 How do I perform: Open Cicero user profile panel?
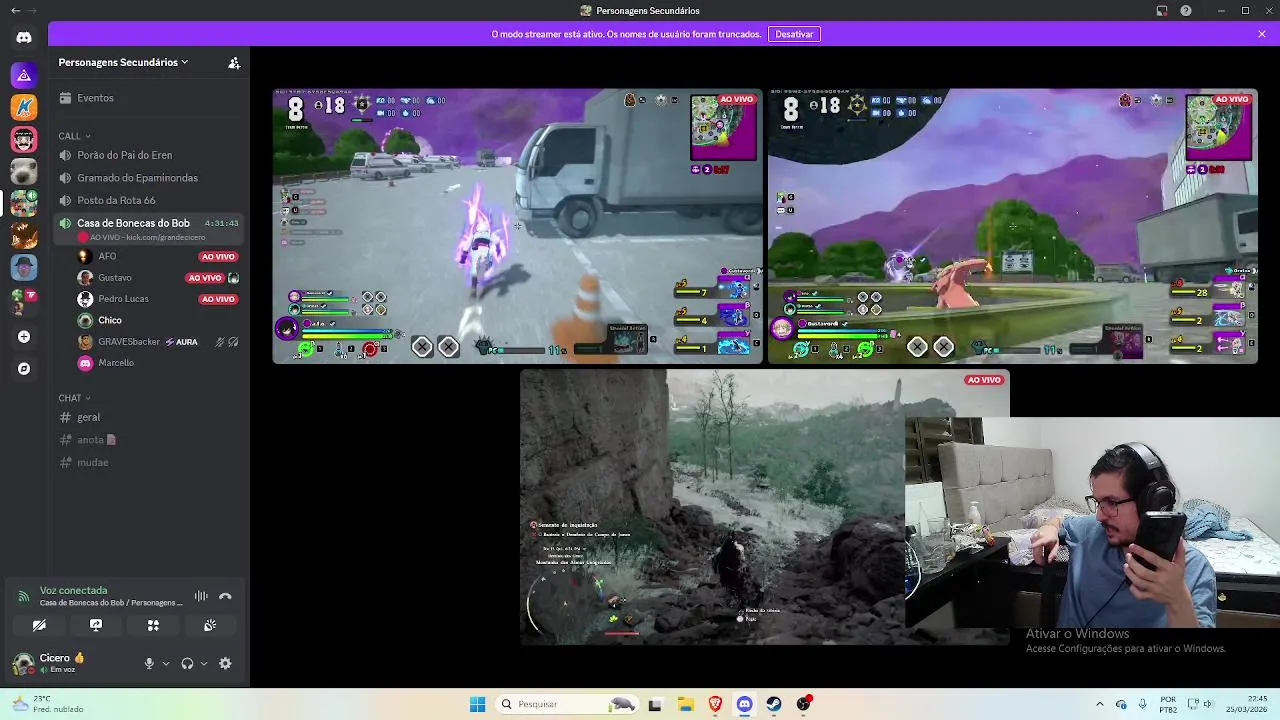(50, 663)
